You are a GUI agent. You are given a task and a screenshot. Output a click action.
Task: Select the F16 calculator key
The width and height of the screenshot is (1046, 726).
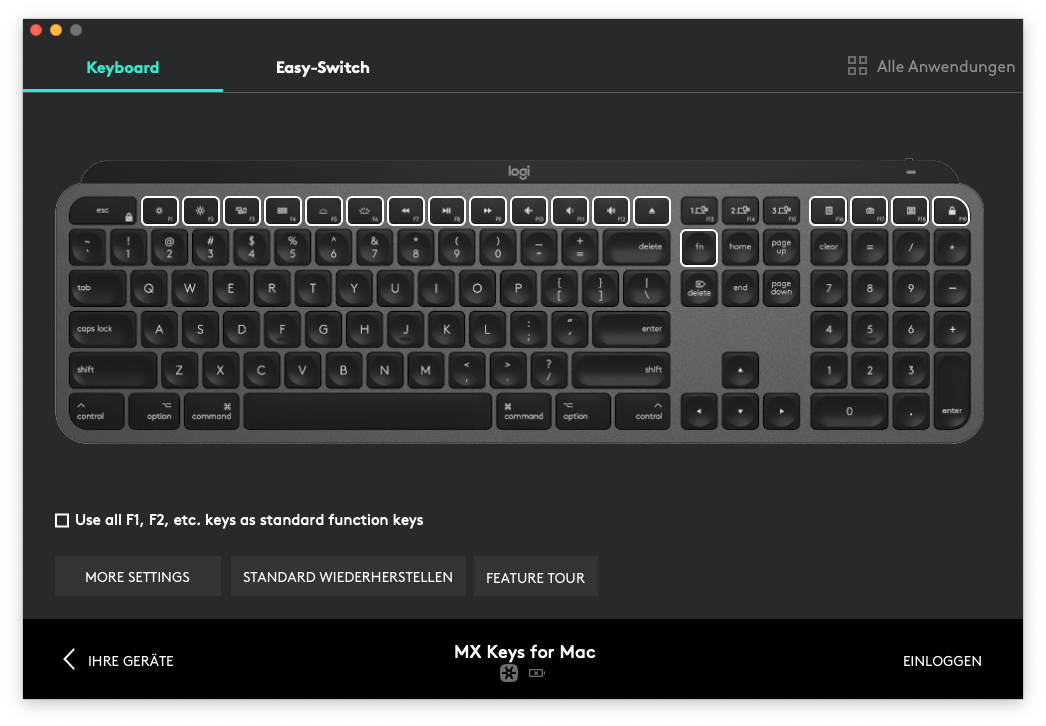828,211
